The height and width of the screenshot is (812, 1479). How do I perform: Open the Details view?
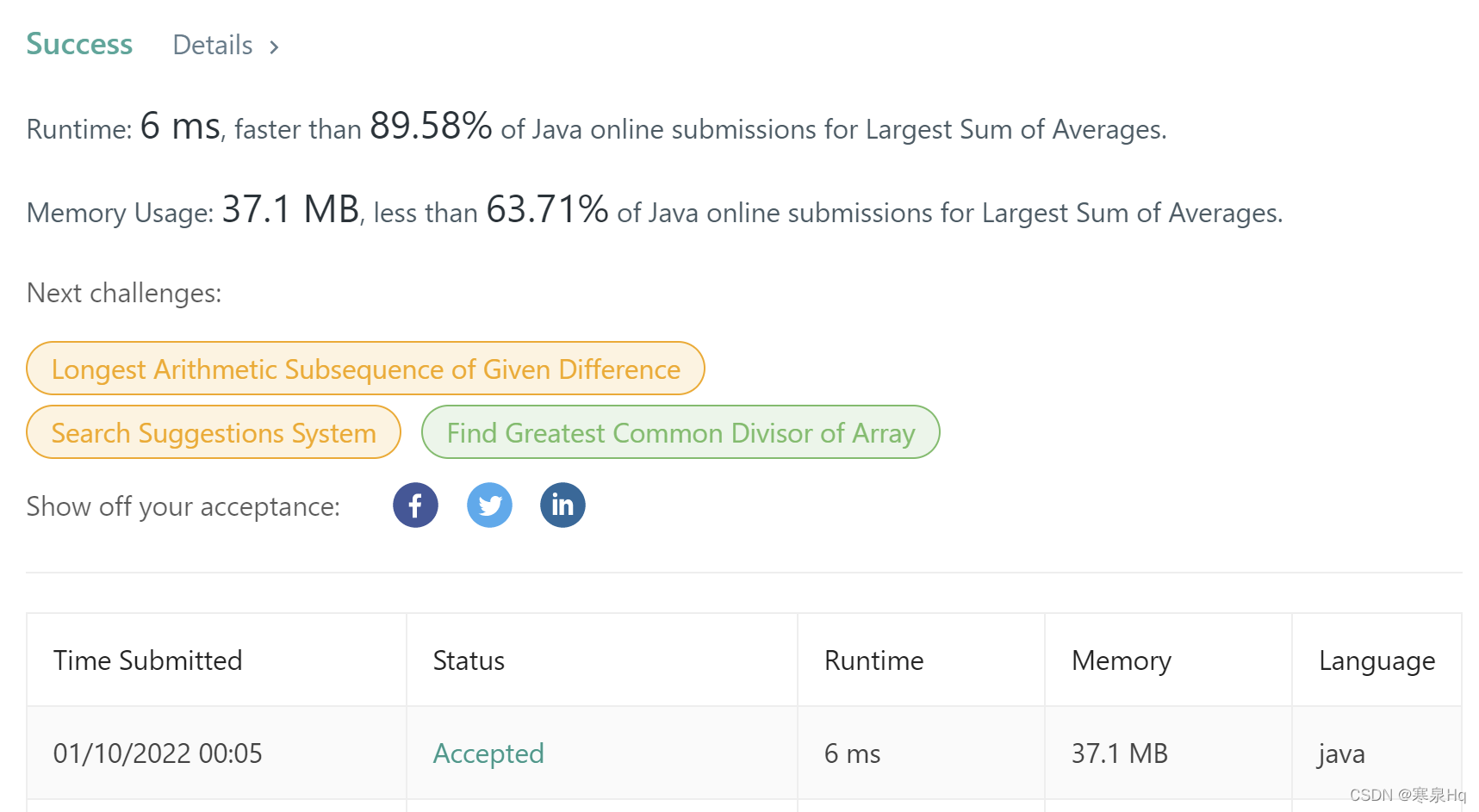[212, 45]
